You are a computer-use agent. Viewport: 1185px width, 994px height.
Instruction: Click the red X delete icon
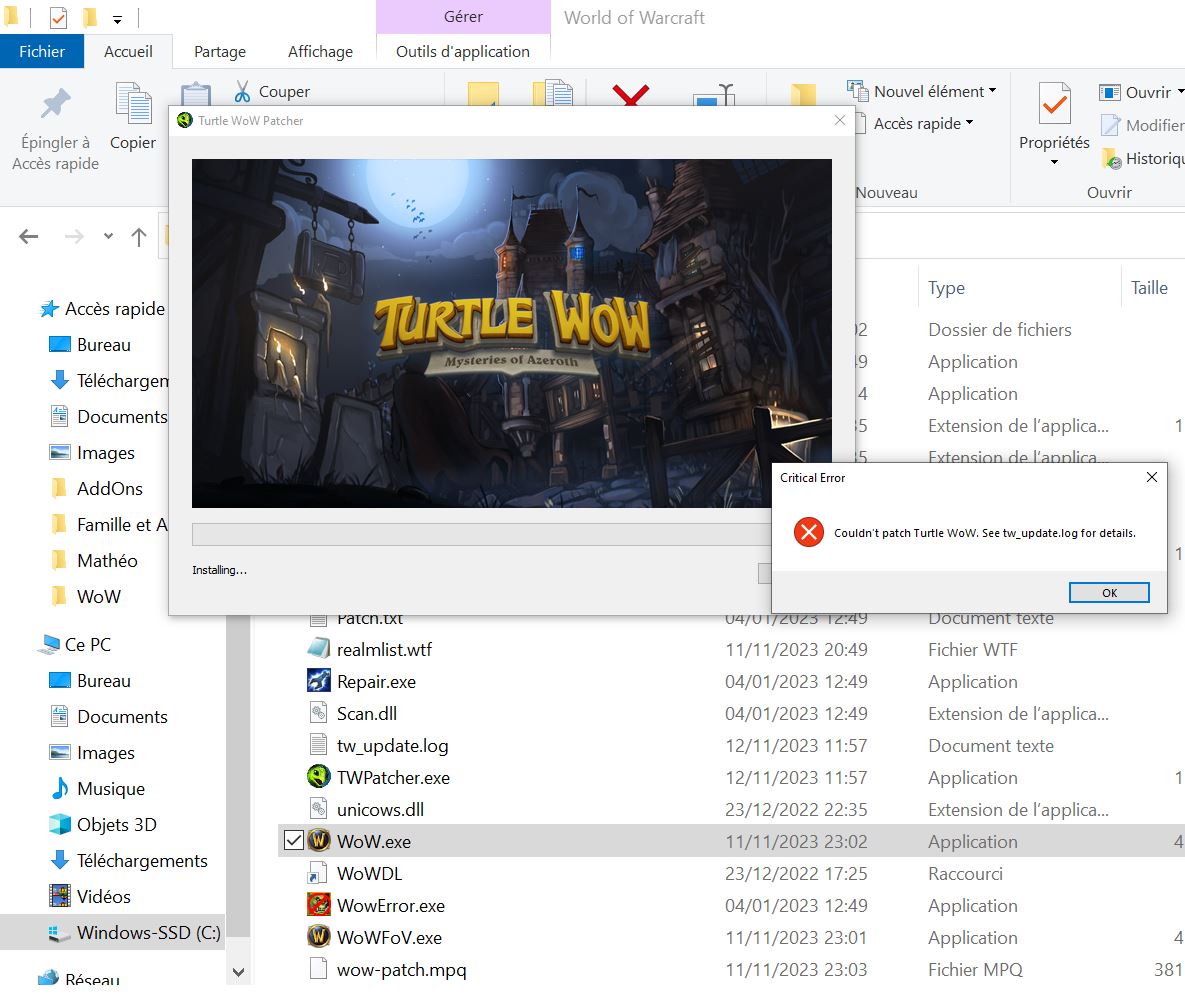[x=630, y=94]
